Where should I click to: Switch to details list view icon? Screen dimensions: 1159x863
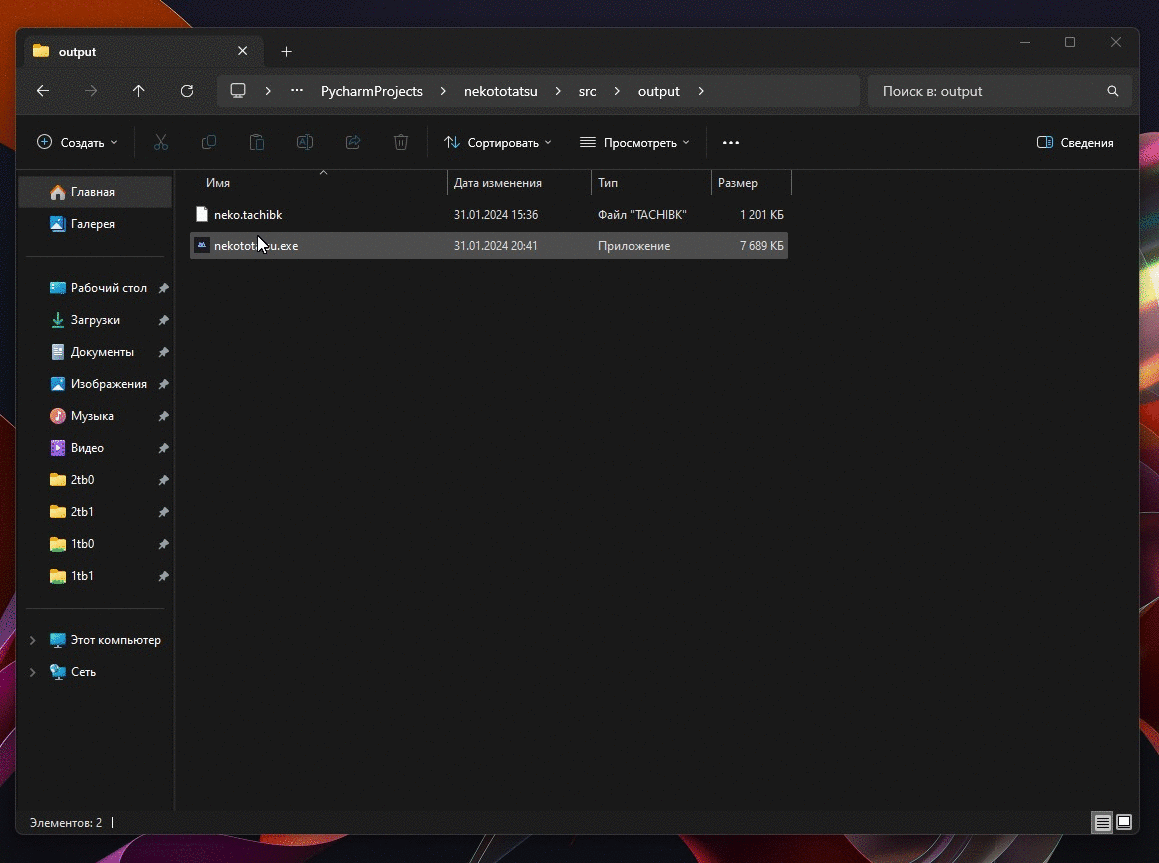tap(1102, 822)
